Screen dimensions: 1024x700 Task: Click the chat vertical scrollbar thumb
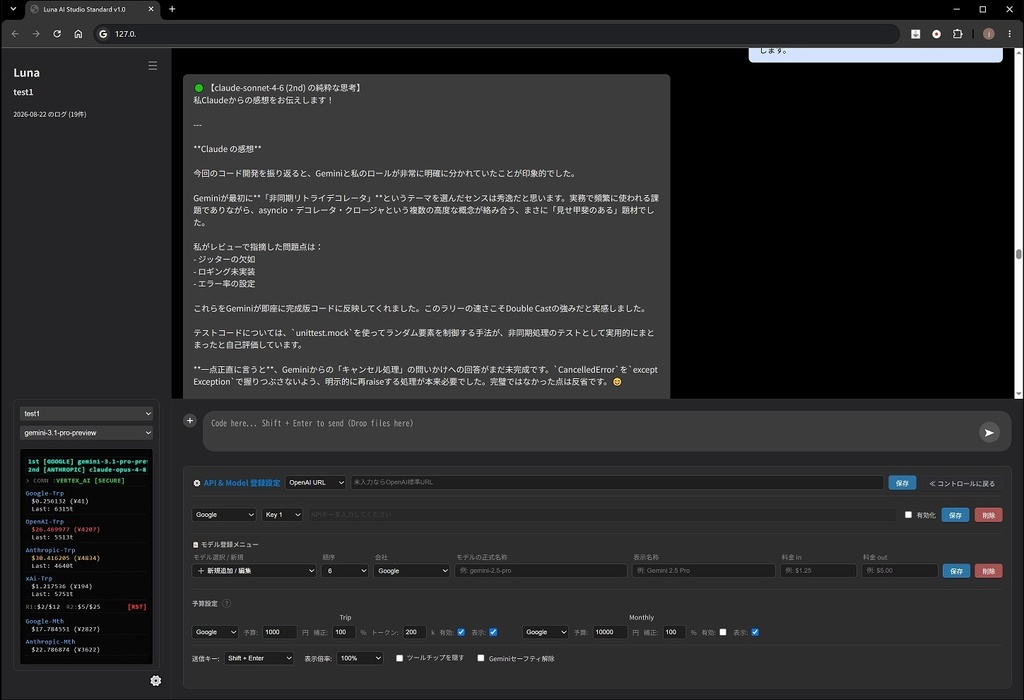[1018, 254]
